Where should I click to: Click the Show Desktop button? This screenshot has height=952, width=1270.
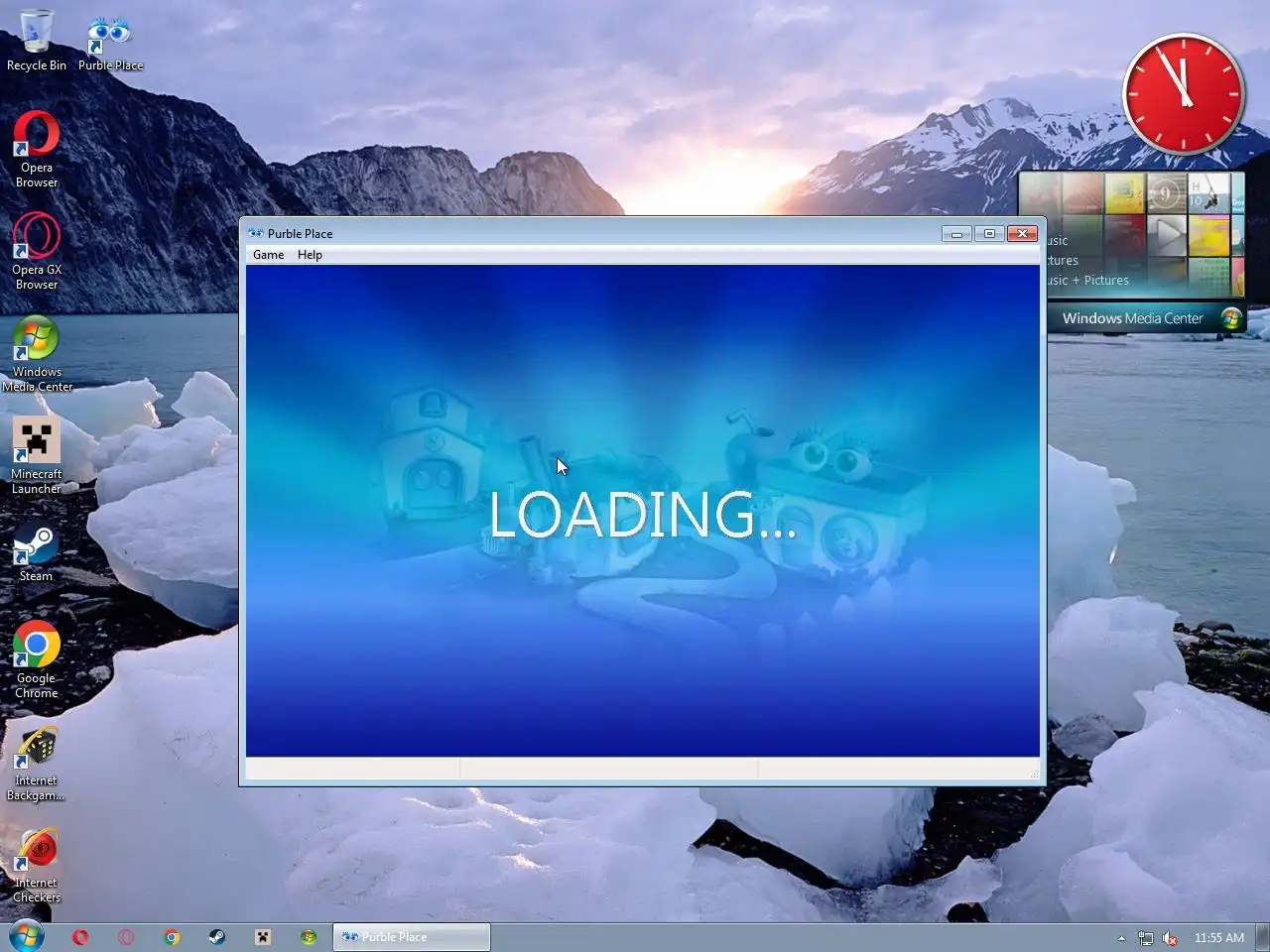point(1263,938)
